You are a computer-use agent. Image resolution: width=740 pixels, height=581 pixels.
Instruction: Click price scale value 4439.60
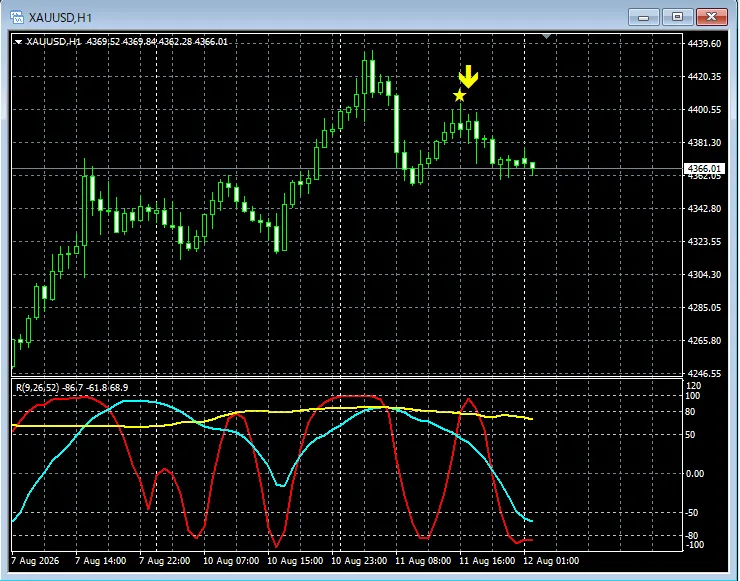tap(704, 43)
